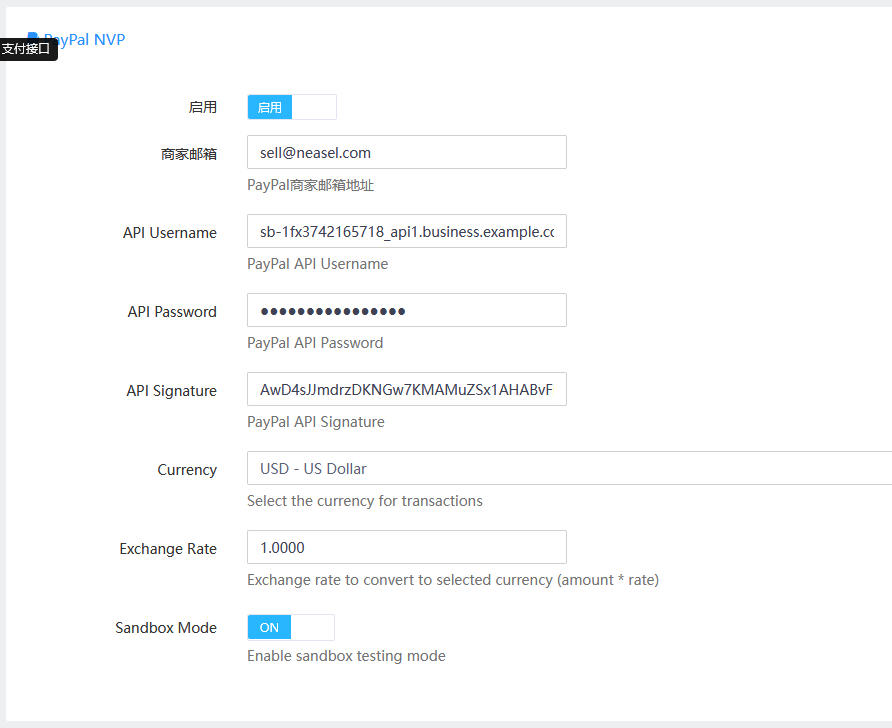892x728 pixels.
Task: Click the 'Enable sandbox testing mode' hint
Action: 346,656
